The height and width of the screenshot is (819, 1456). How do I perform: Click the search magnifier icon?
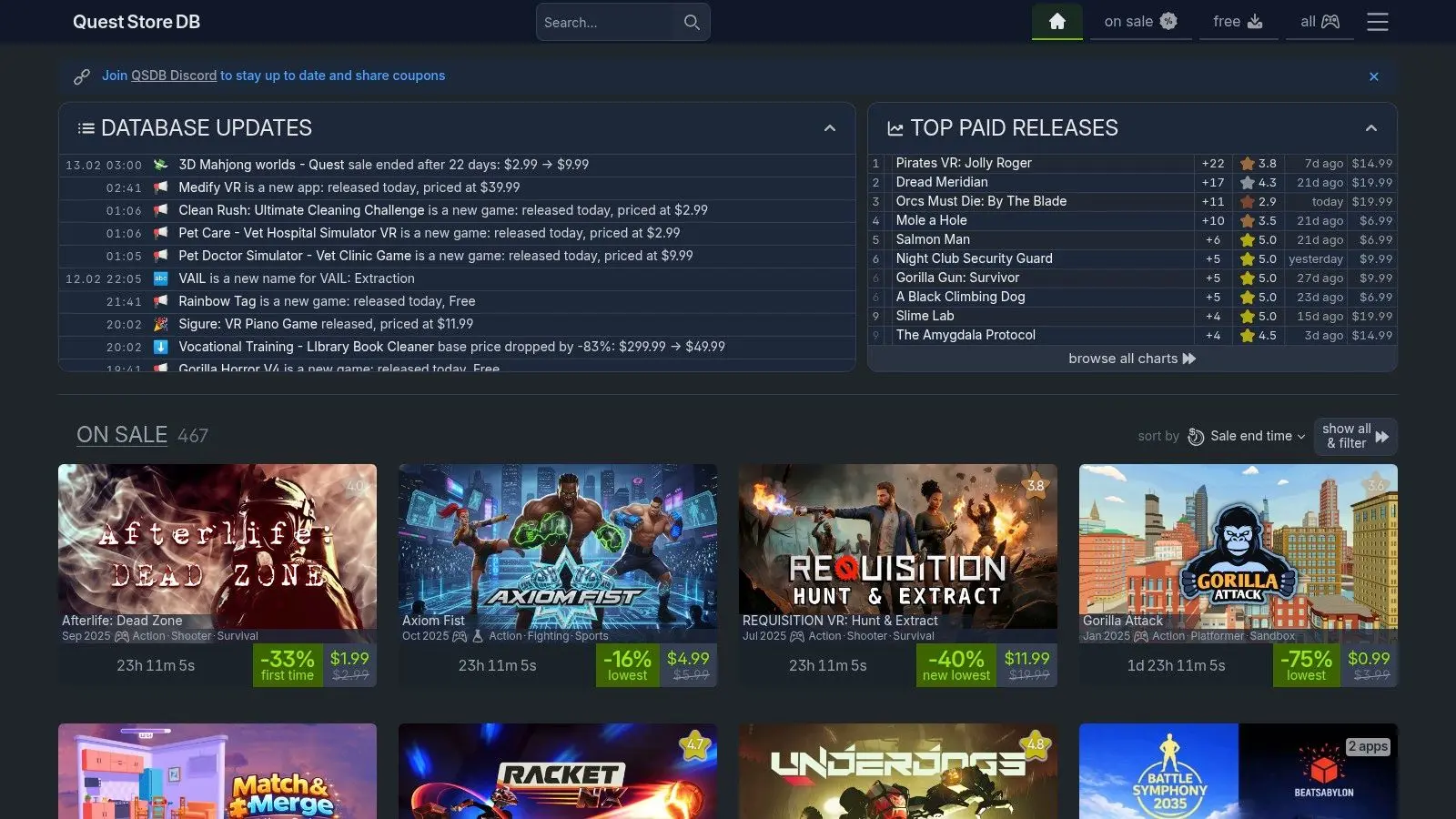(x=692, y=22)
